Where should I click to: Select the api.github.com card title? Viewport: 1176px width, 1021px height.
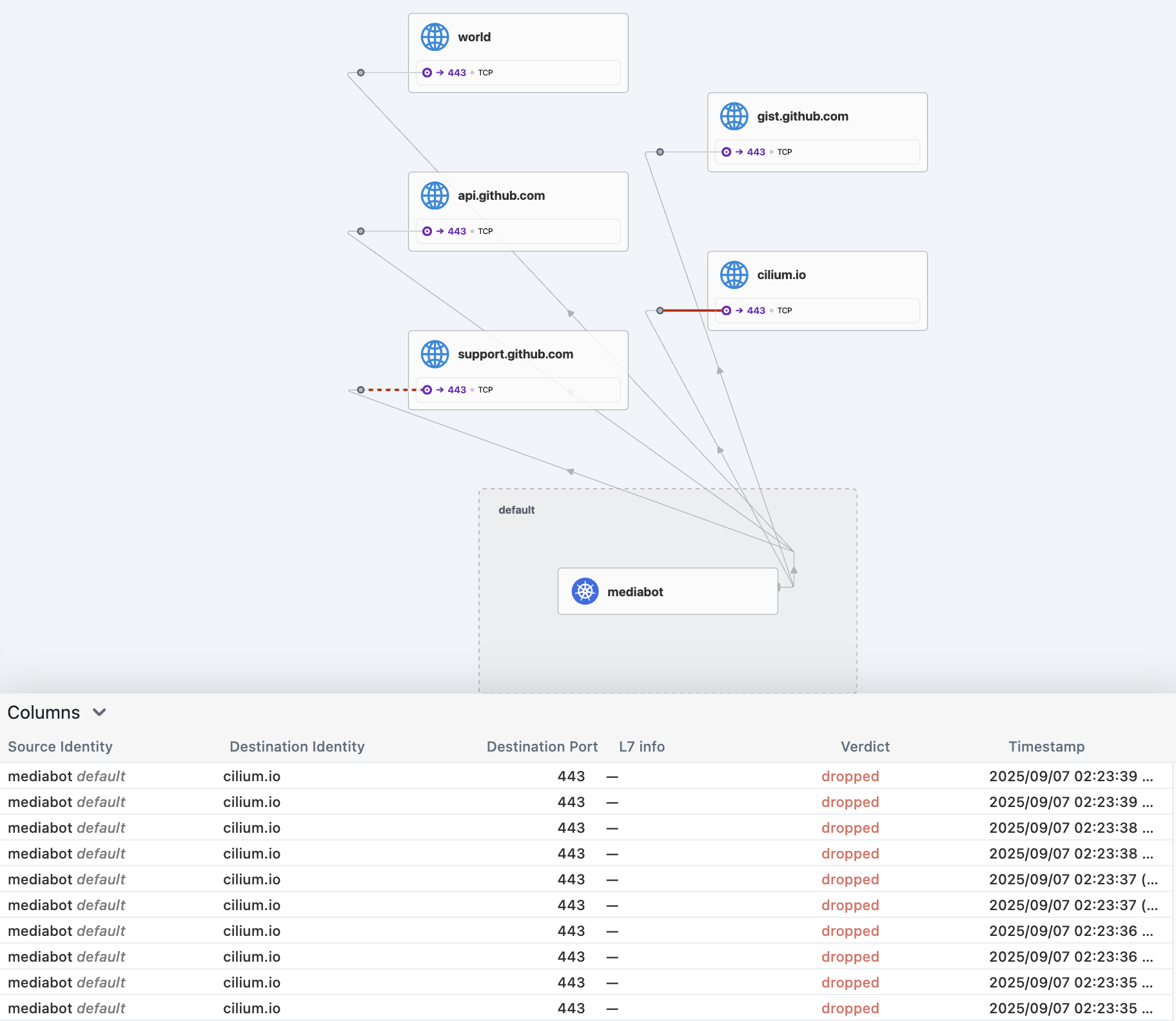(x=502, y=195)
